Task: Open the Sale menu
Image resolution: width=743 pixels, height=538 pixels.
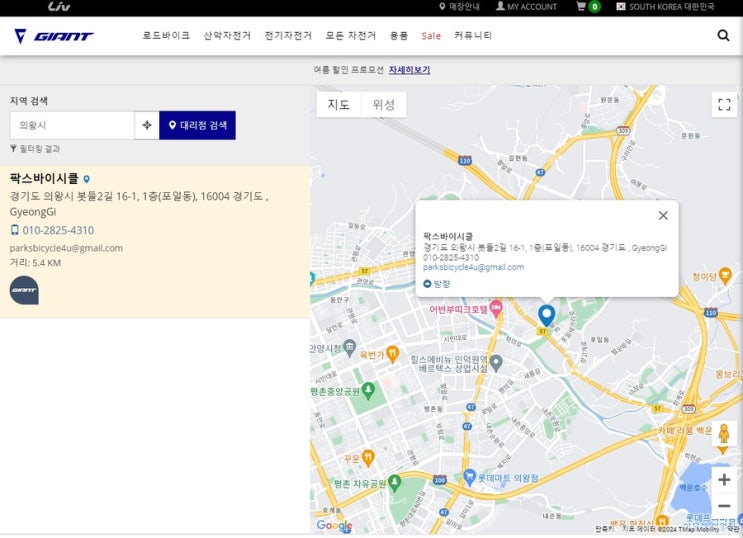Action: (431, 36)
